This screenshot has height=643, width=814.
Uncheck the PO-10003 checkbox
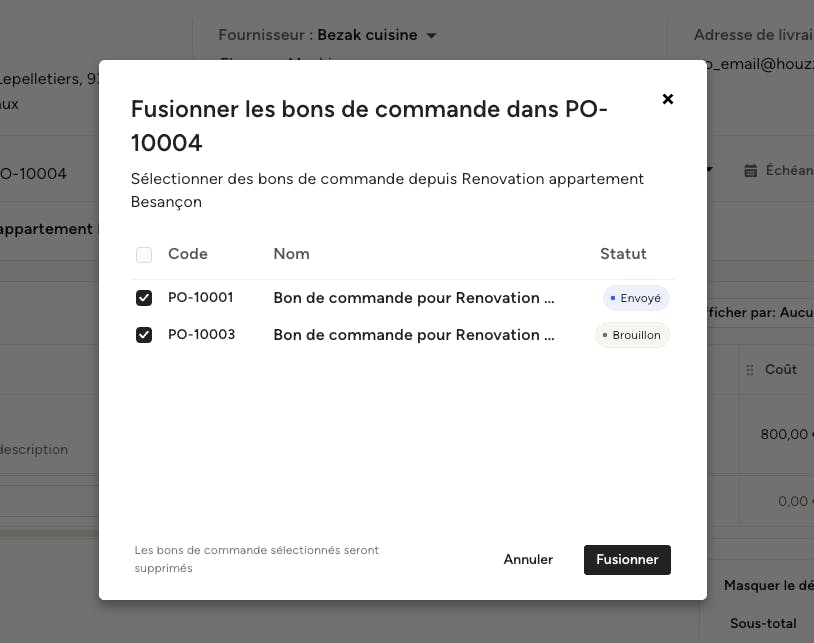coord(144,335)
